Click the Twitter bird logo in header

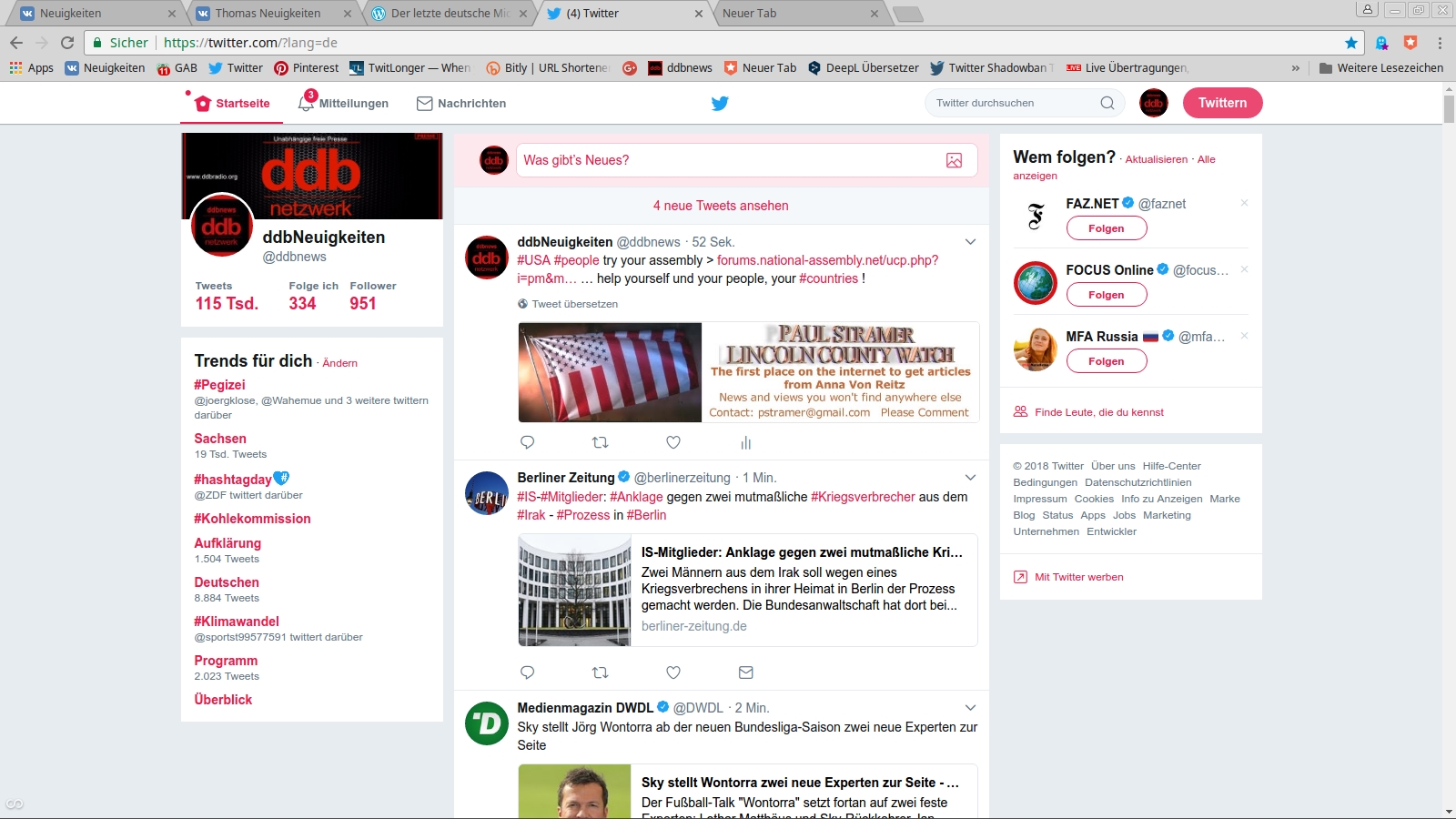720,103
